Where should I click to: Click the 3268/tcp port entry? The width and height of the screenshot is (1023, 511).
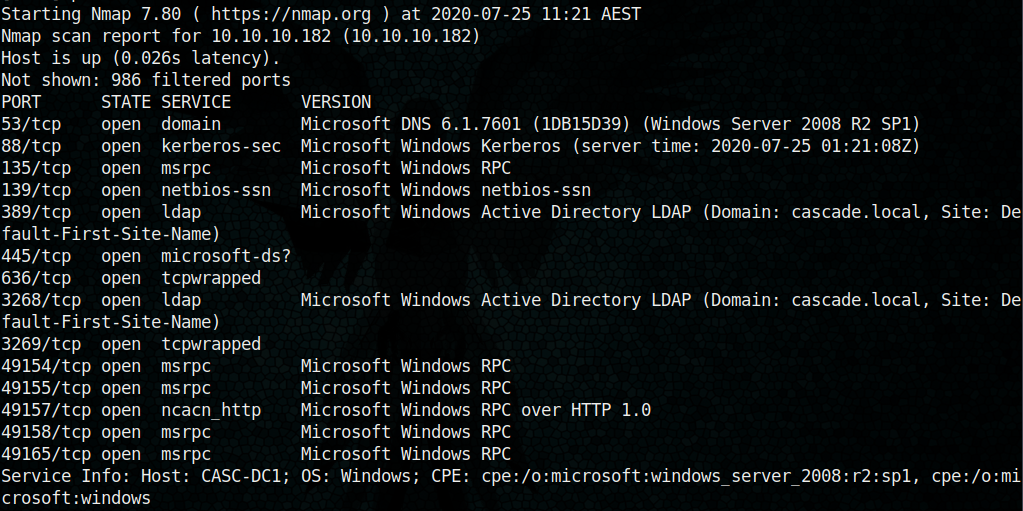click(x=41, y=300)
